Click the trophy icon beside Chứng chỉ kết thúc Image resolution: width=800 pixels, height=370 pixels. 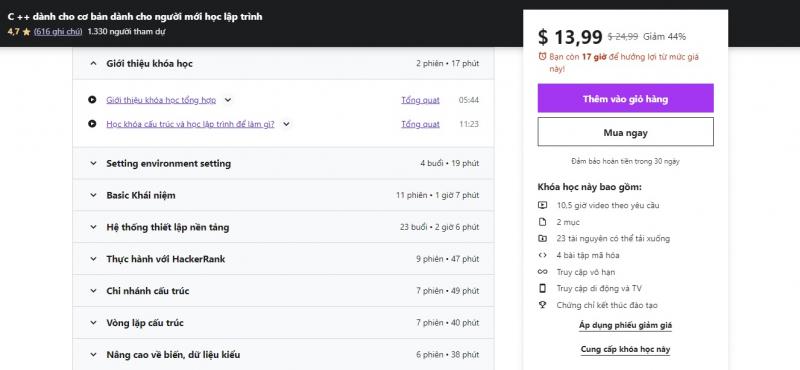[542, 305]
